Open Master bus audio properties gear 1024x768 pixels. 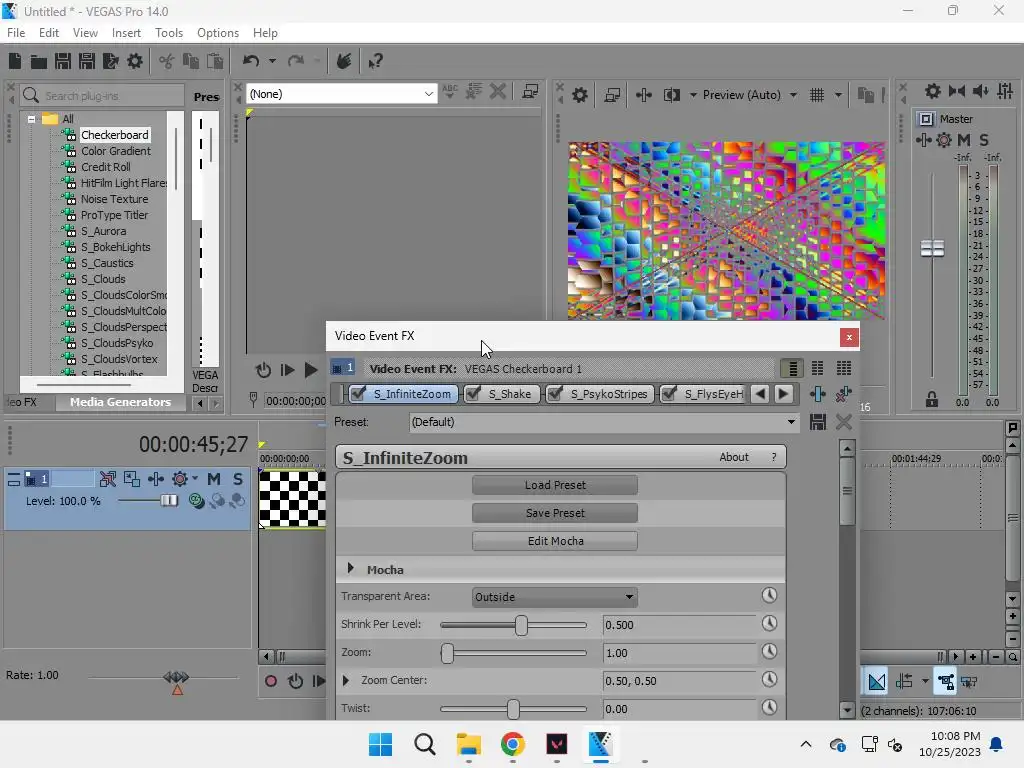[x=933, y=91]
